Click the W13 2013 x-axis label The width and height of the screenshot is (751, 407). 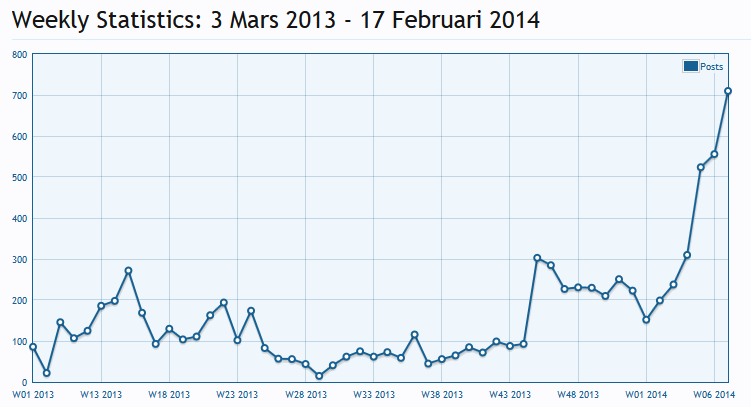pos(101,395)
